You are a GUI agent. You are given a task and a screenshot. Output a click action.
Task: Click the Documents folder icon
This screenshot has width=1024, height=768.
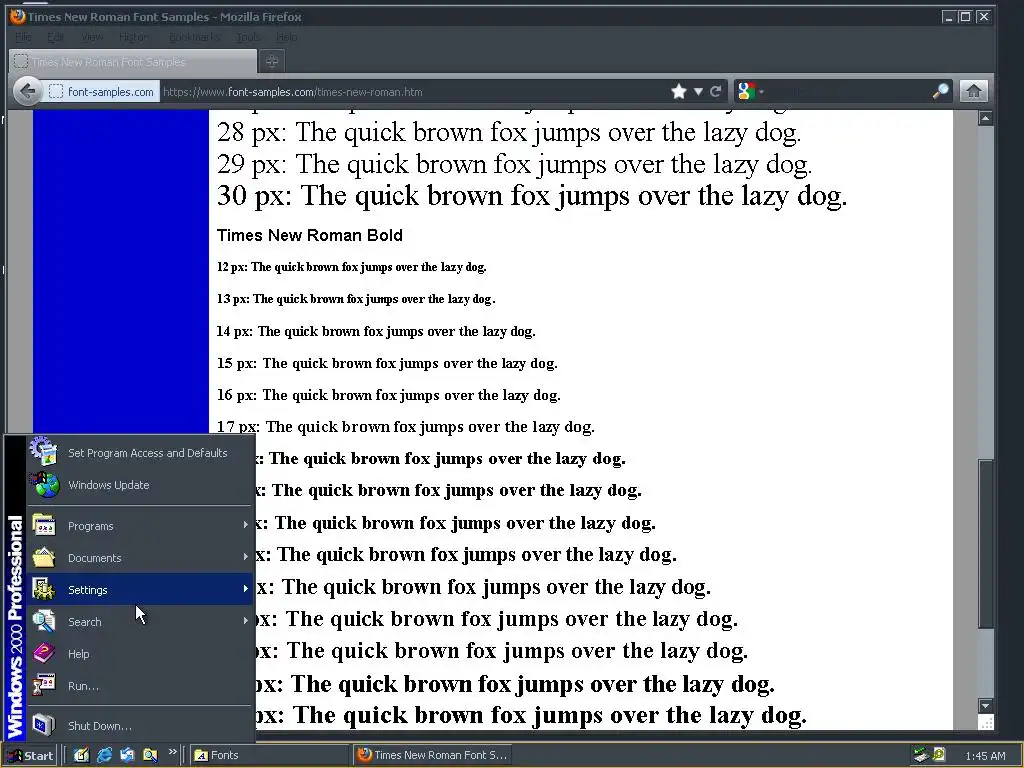pos(44,557)
